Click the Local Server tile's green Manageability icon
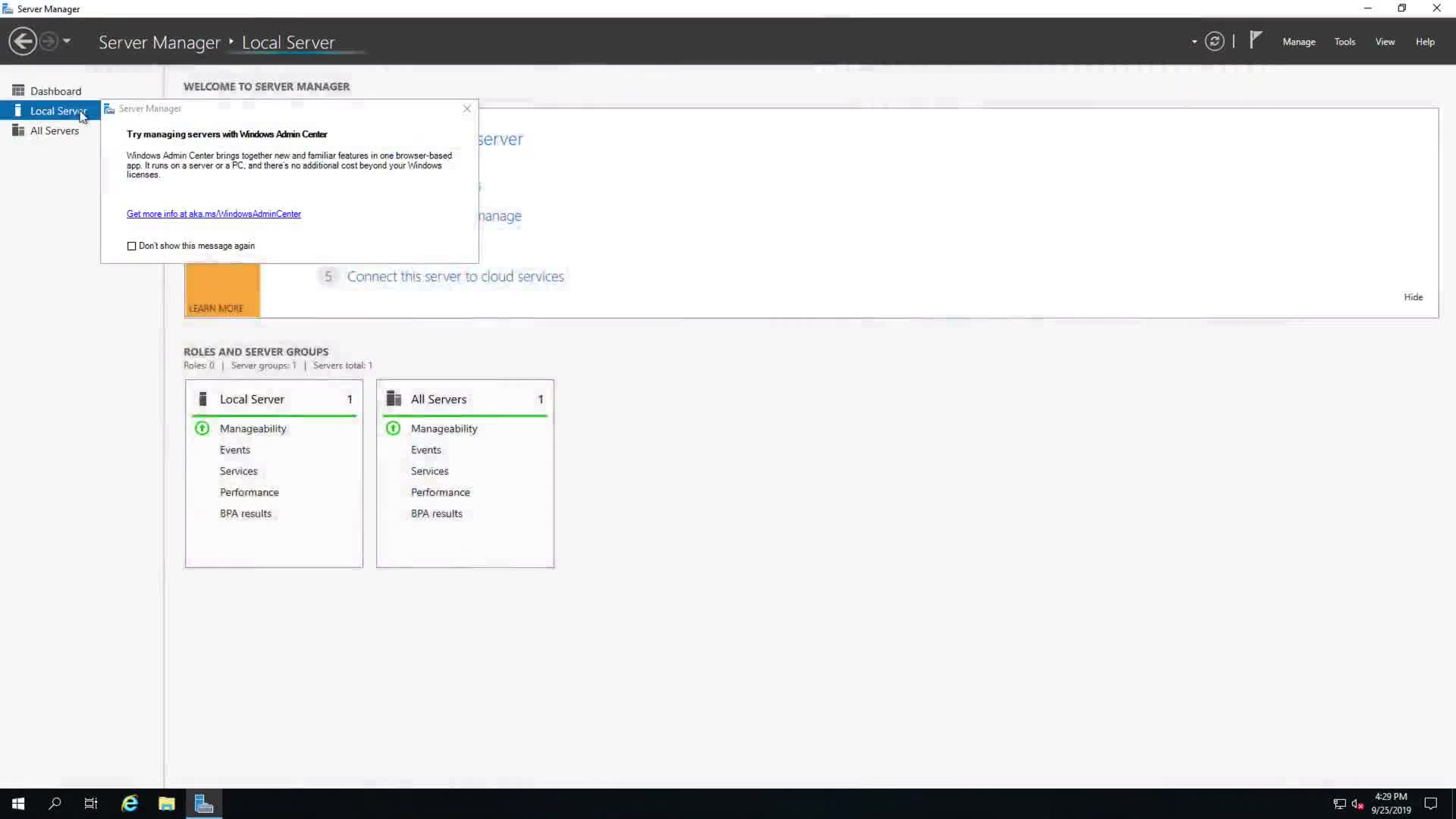This screenshot has width=1456, height=819. click(x=202, y=428)
